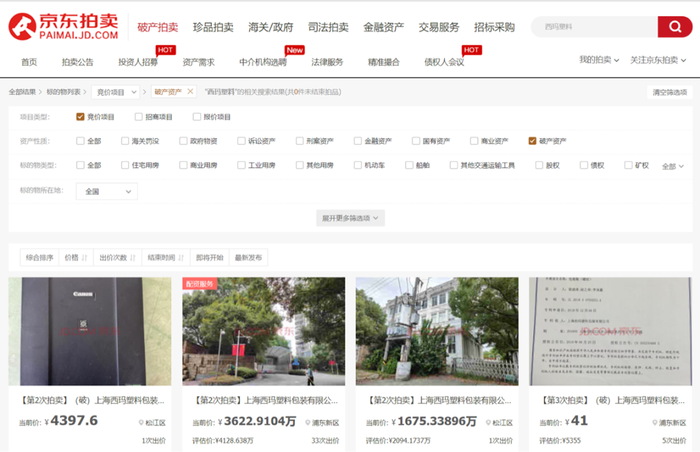
Task: Toggle the 竞价项目 checkbox
Action: click(x=80, y=117)
